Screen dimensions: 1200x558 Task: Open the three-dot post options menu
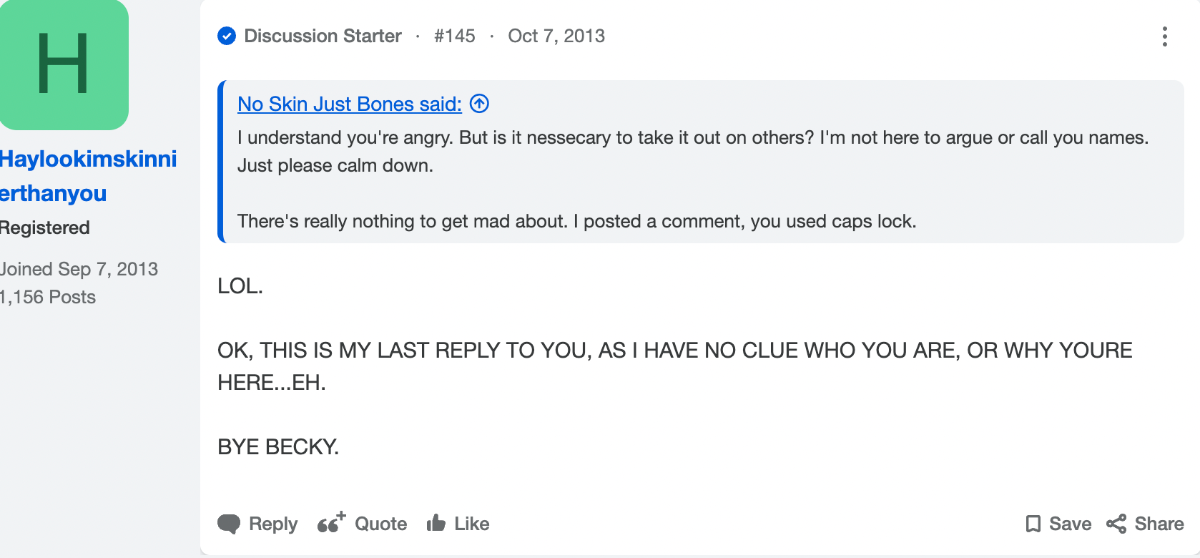click(x=1165, y=37)
